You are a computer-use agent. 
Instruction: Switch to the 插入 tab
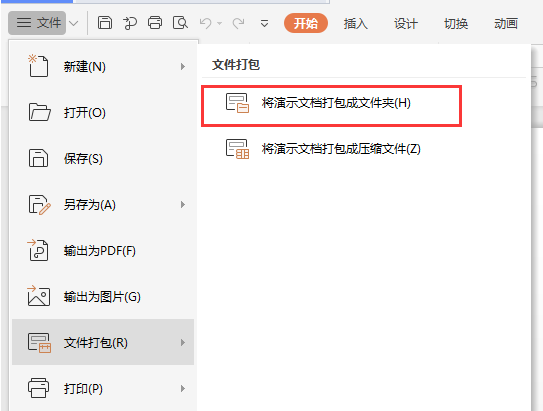pyautogui.click(x=356, y=23)
